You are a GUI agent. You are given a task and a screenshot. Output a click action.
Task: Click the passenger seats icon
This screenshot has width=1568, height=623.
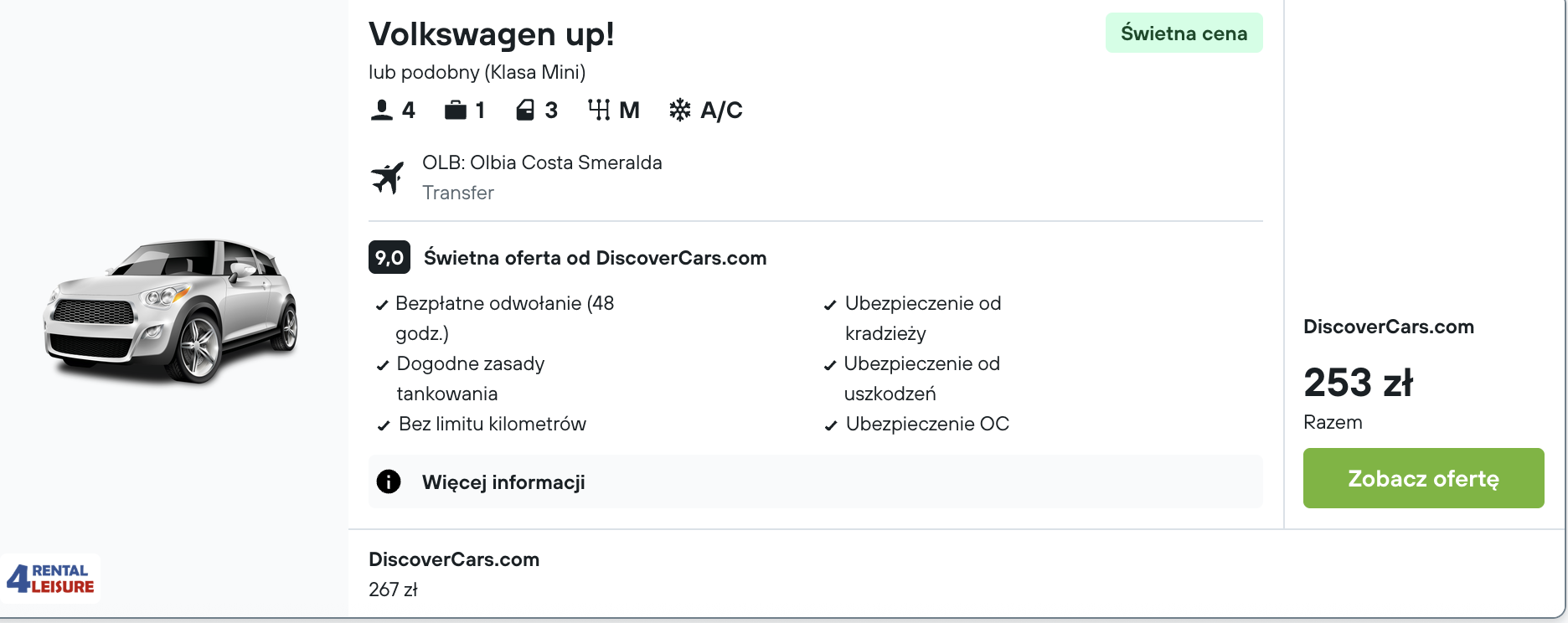pyautogui.click(x=382, y=111)
